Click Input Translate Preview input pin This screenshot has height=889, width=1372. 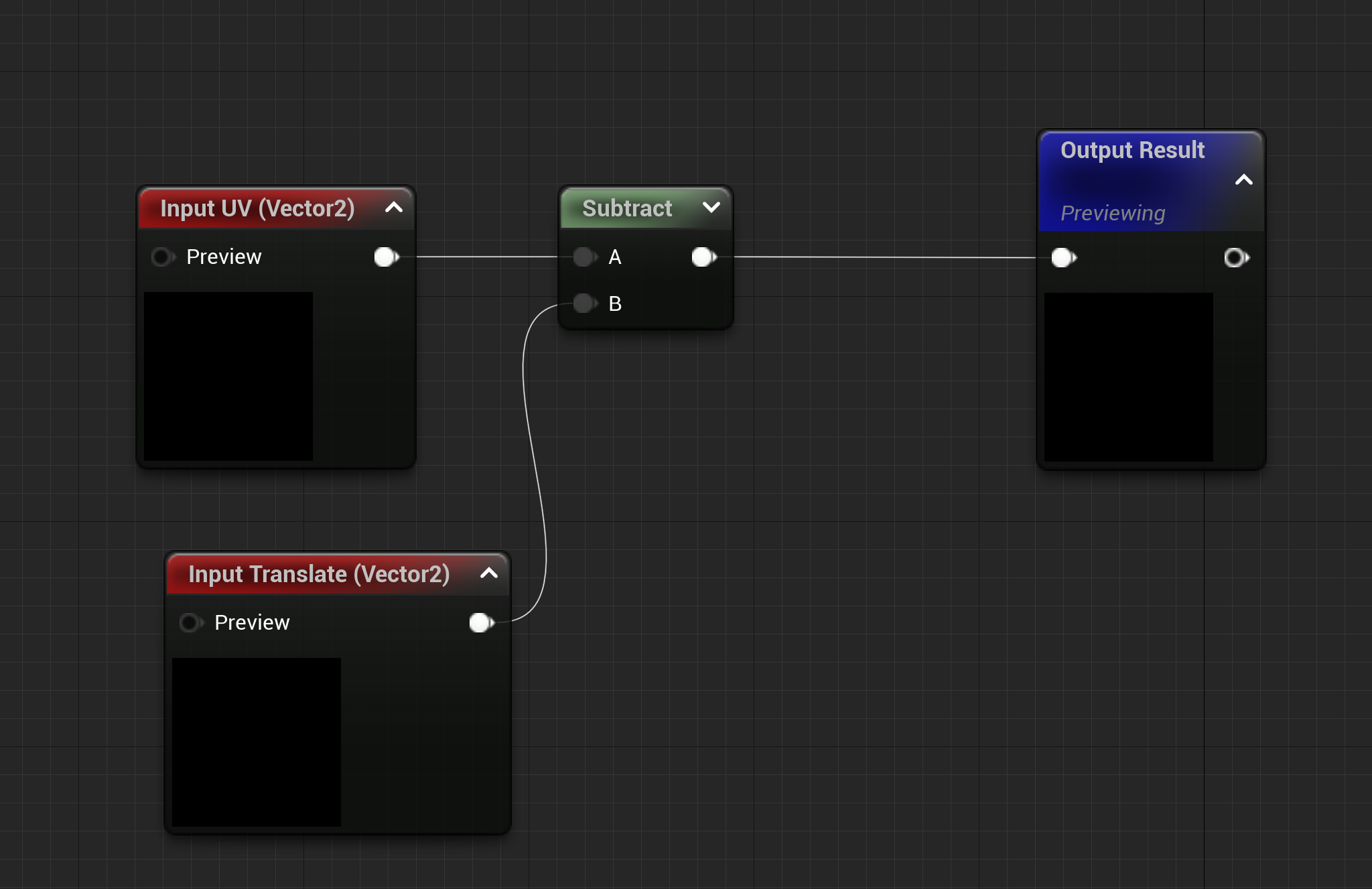pyautogui.click(x=190, y=622)
